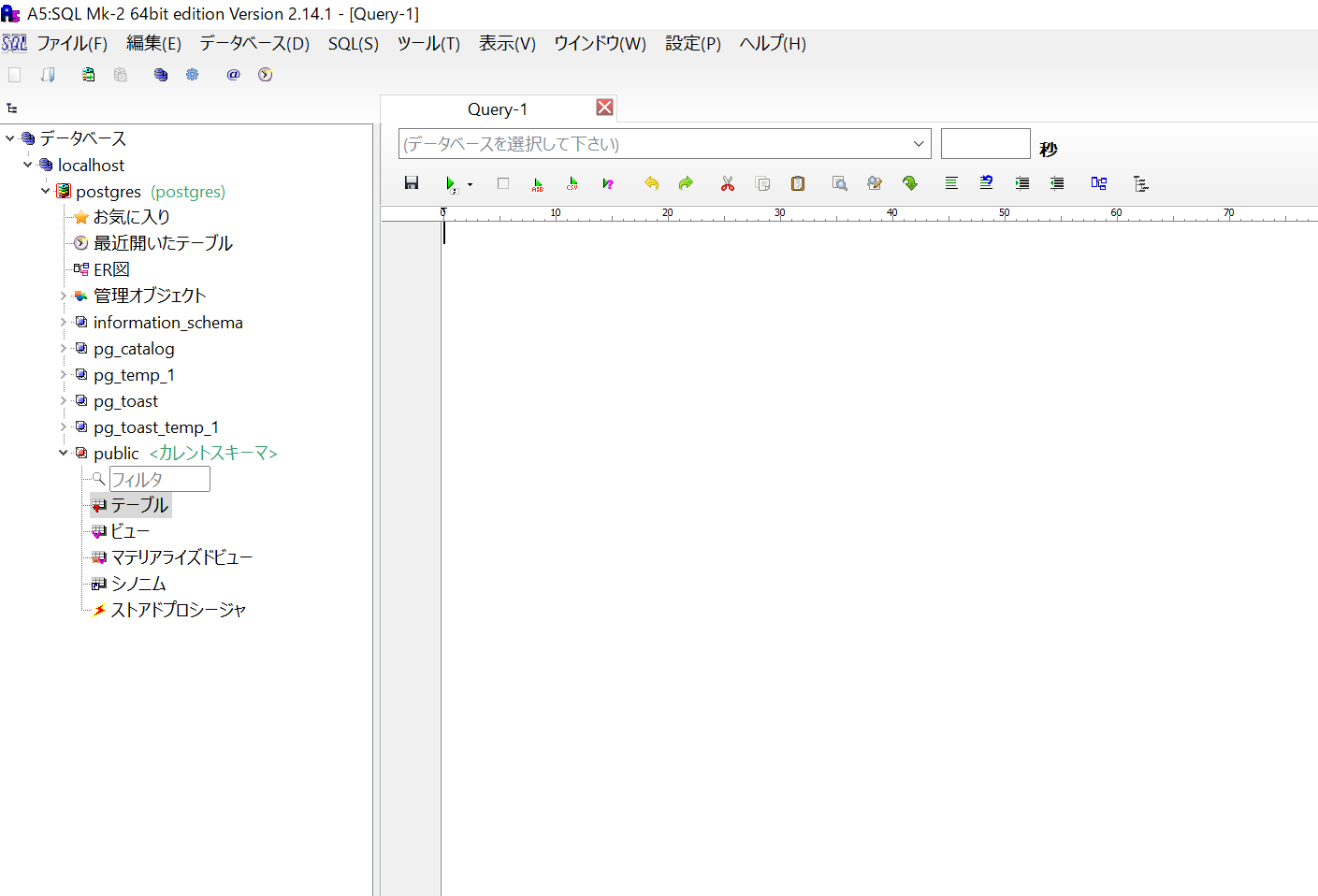The width and height of the screenshot is (1318, 896).
Task: Open the SQL(S) menu
Action: point(354,43)
